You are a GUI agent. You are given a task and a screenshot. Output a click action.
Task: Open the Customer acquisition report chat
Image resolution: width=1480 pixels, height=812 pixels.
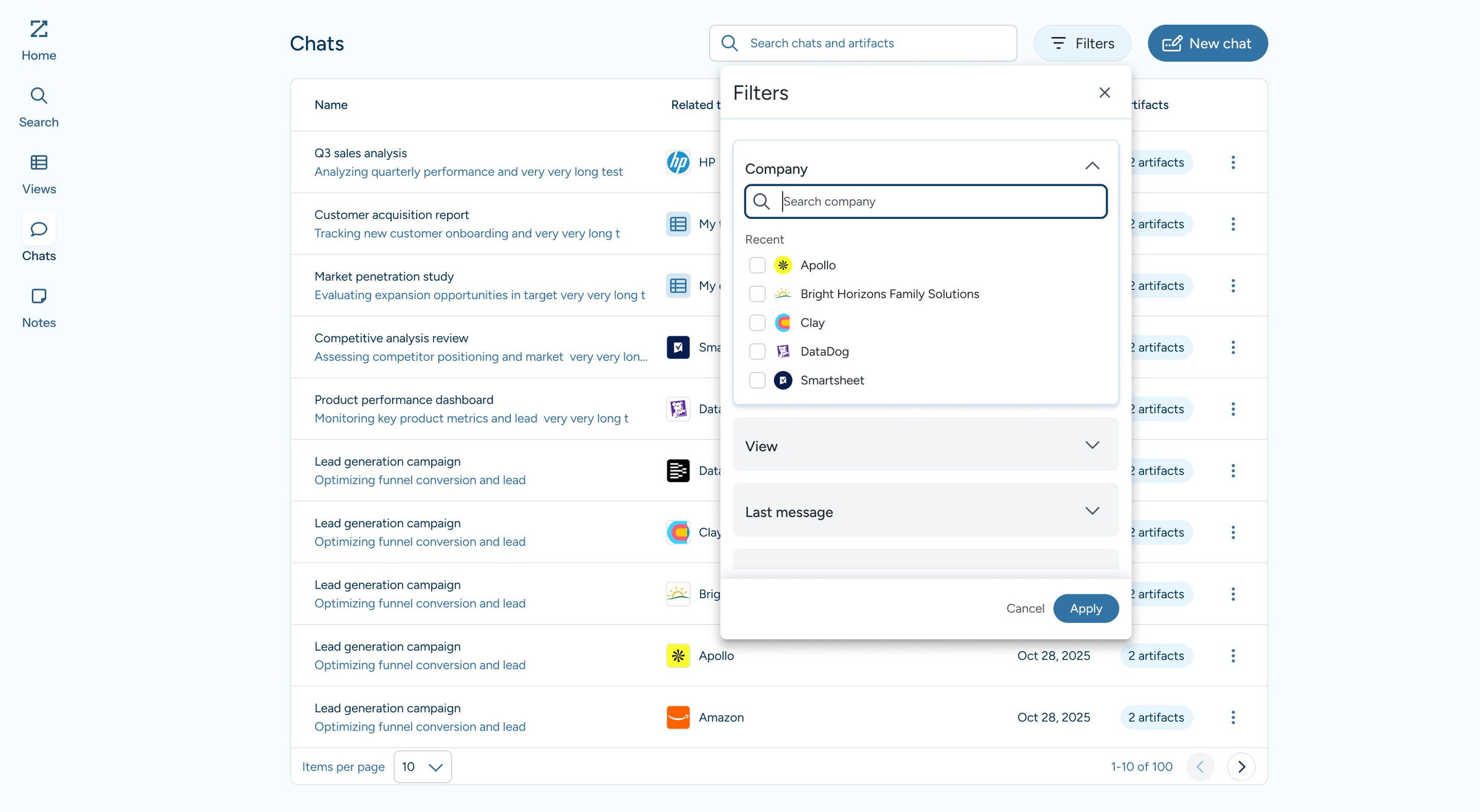pyautogui.click(x=392, y=215)
